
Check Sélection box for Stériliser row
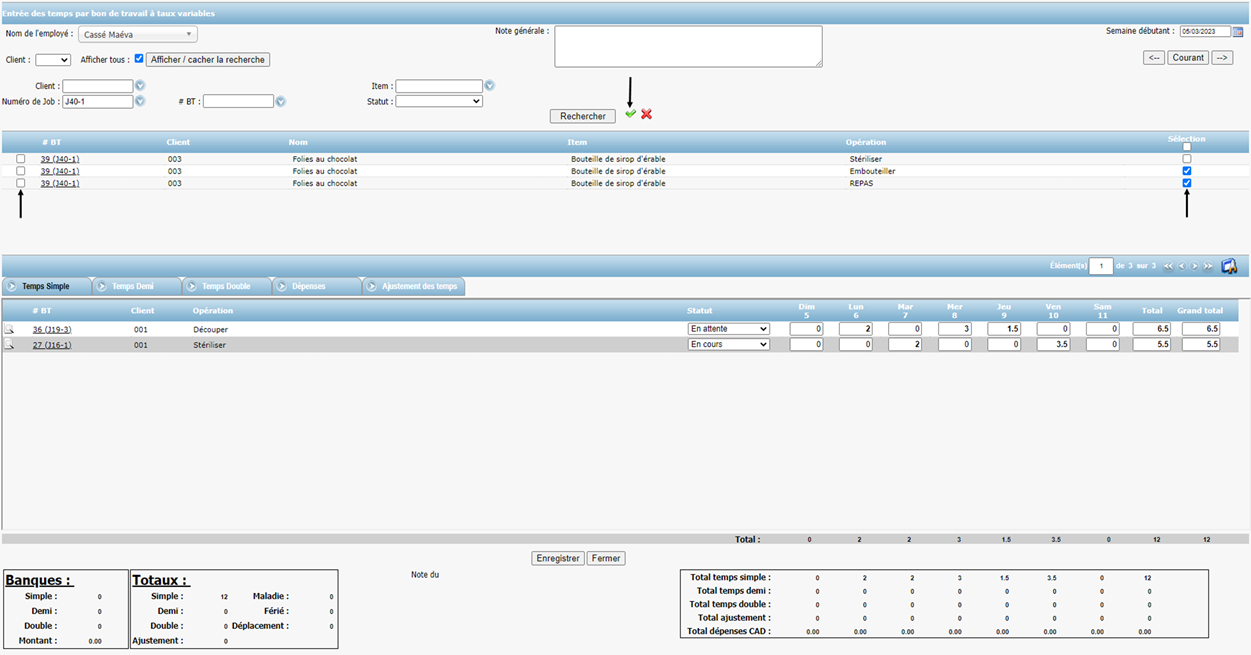(1187, 159)
